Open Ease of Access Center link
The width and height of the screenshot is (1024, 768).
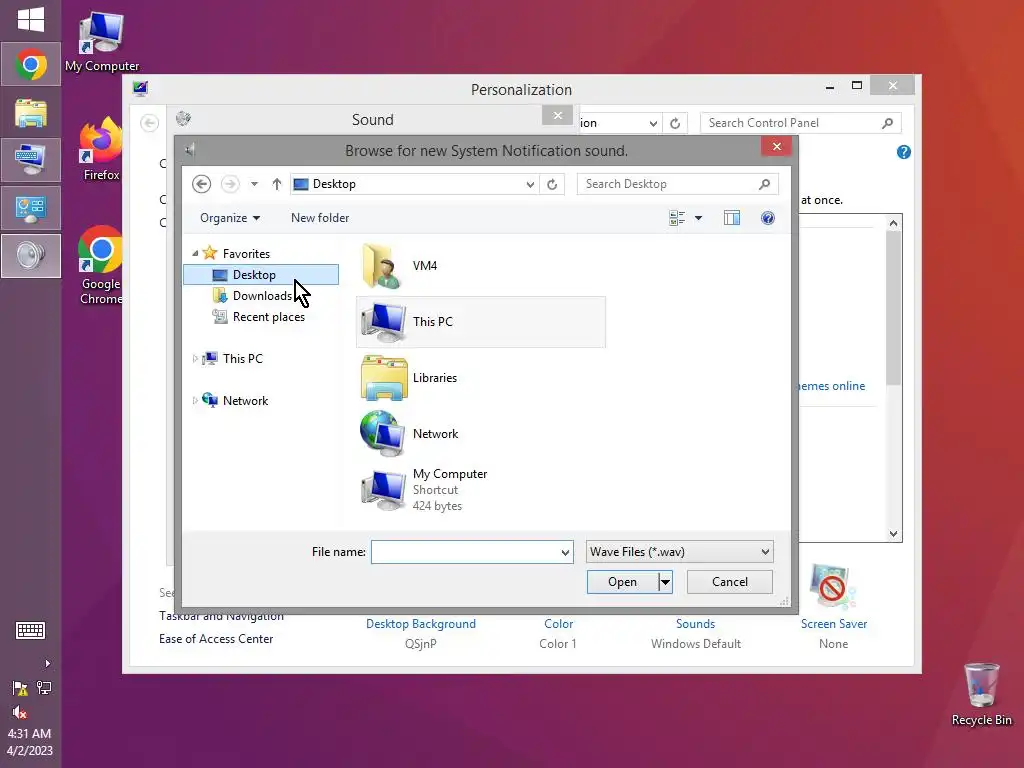point(216,639)
